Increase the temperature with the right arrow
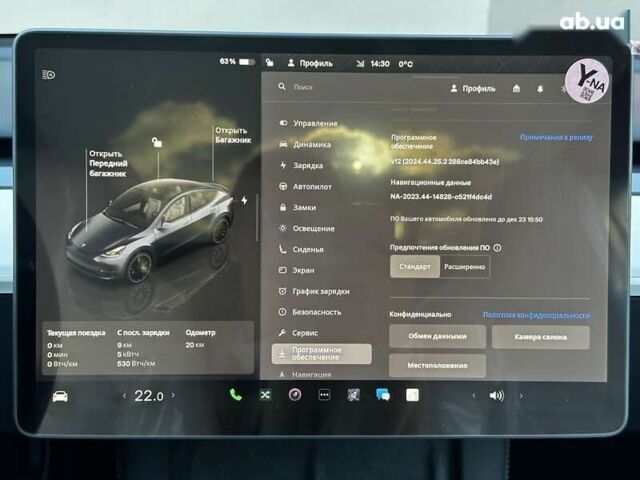Image resolution: width=640 pixels, height=480 pixels. pyautogui.click(x=173, y=395)
